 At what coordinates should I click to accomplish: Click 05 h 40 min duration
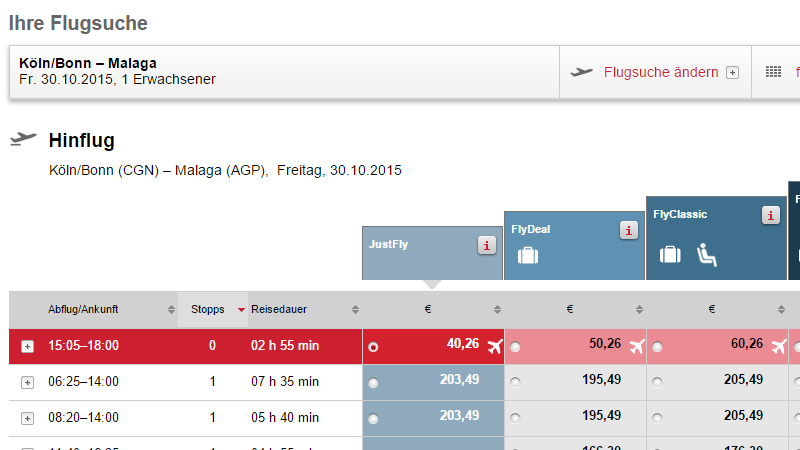285,418
